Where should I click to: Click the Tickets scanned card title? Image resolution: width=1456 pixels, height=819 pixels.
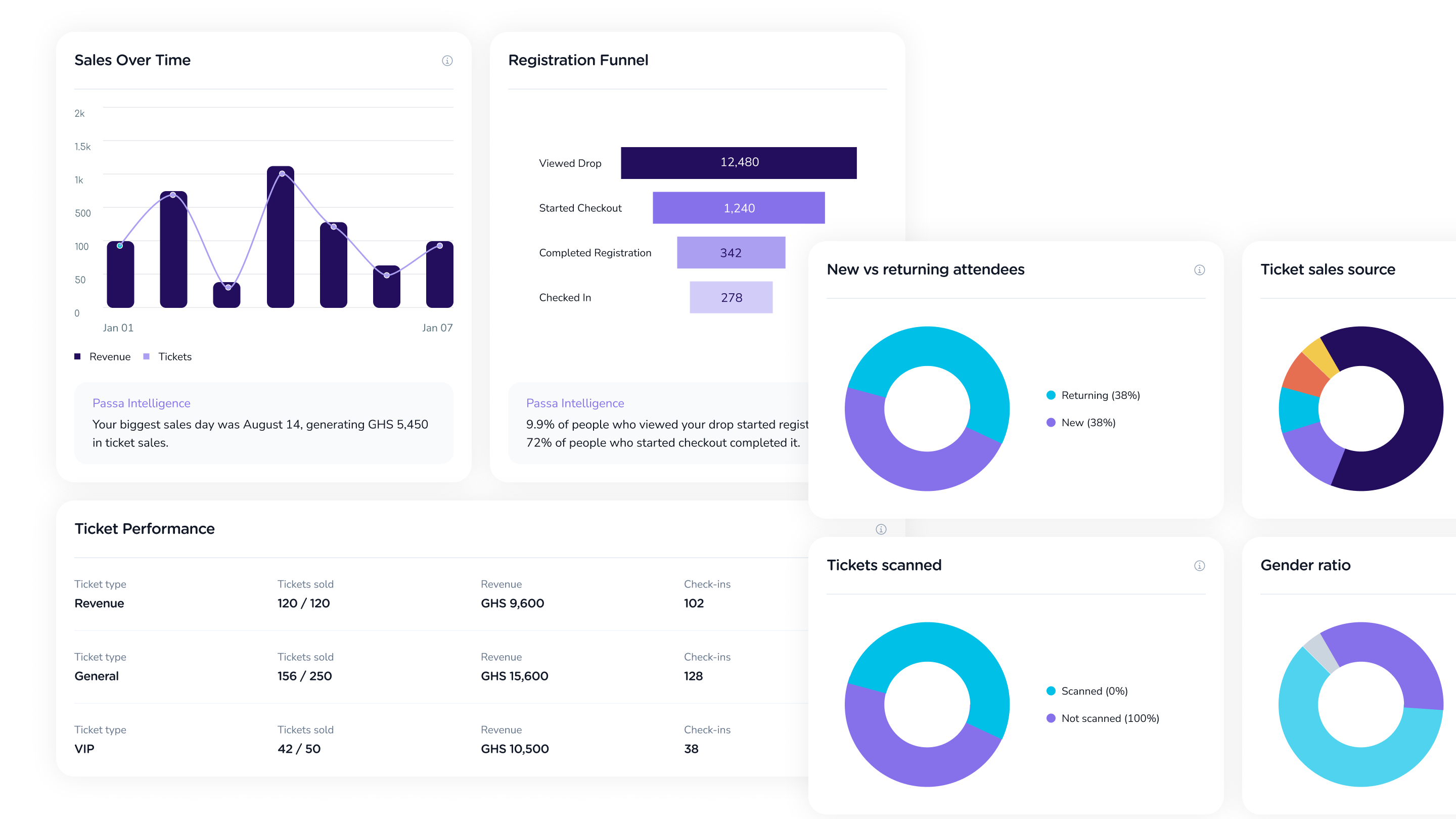pyautogui.click(x=884, y=565)
